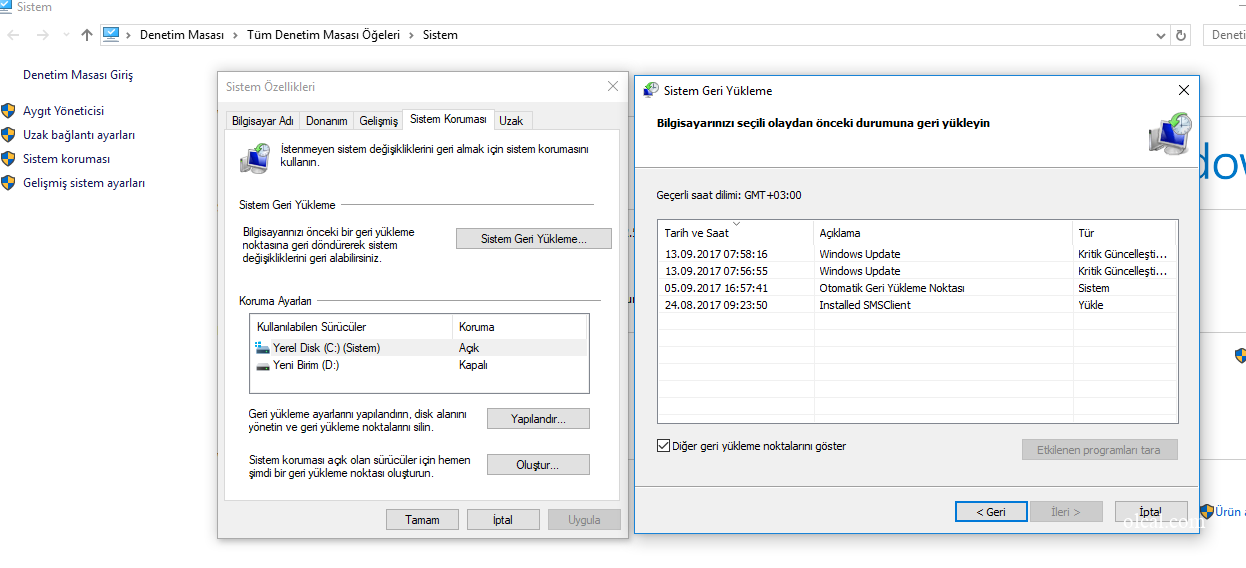Select Yeni Birim (D:) drive row
The image size is (1246, 568).
[x=419, y=365]
